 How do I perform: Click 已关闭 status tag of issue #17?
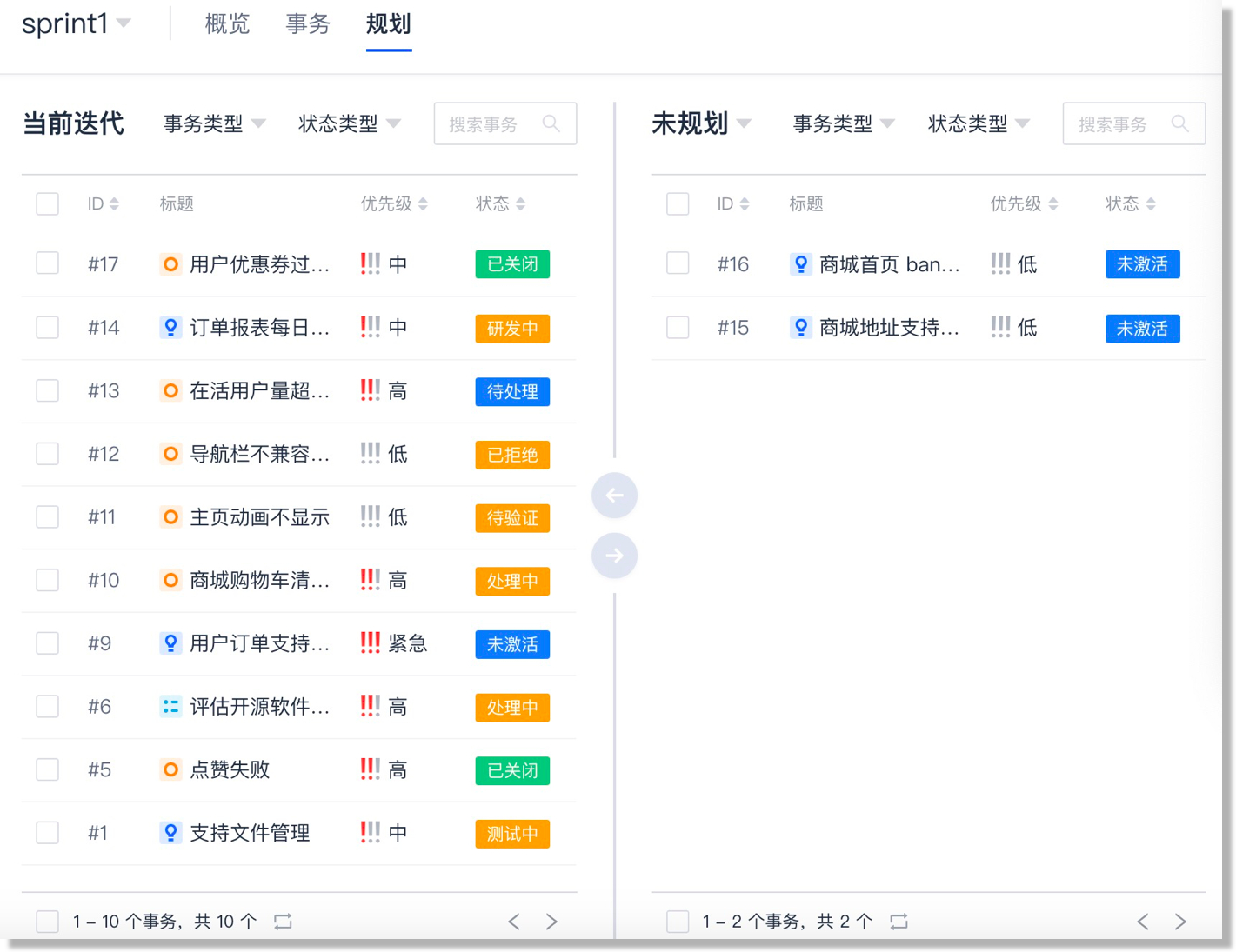(512, 264)
